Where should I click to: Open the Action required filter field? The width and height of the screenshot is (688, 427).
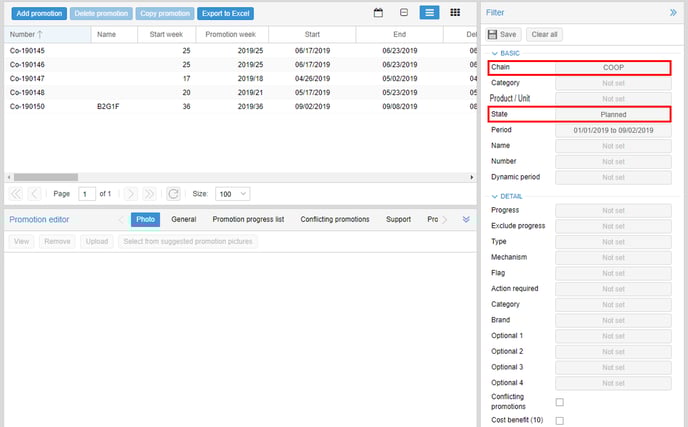613,289
